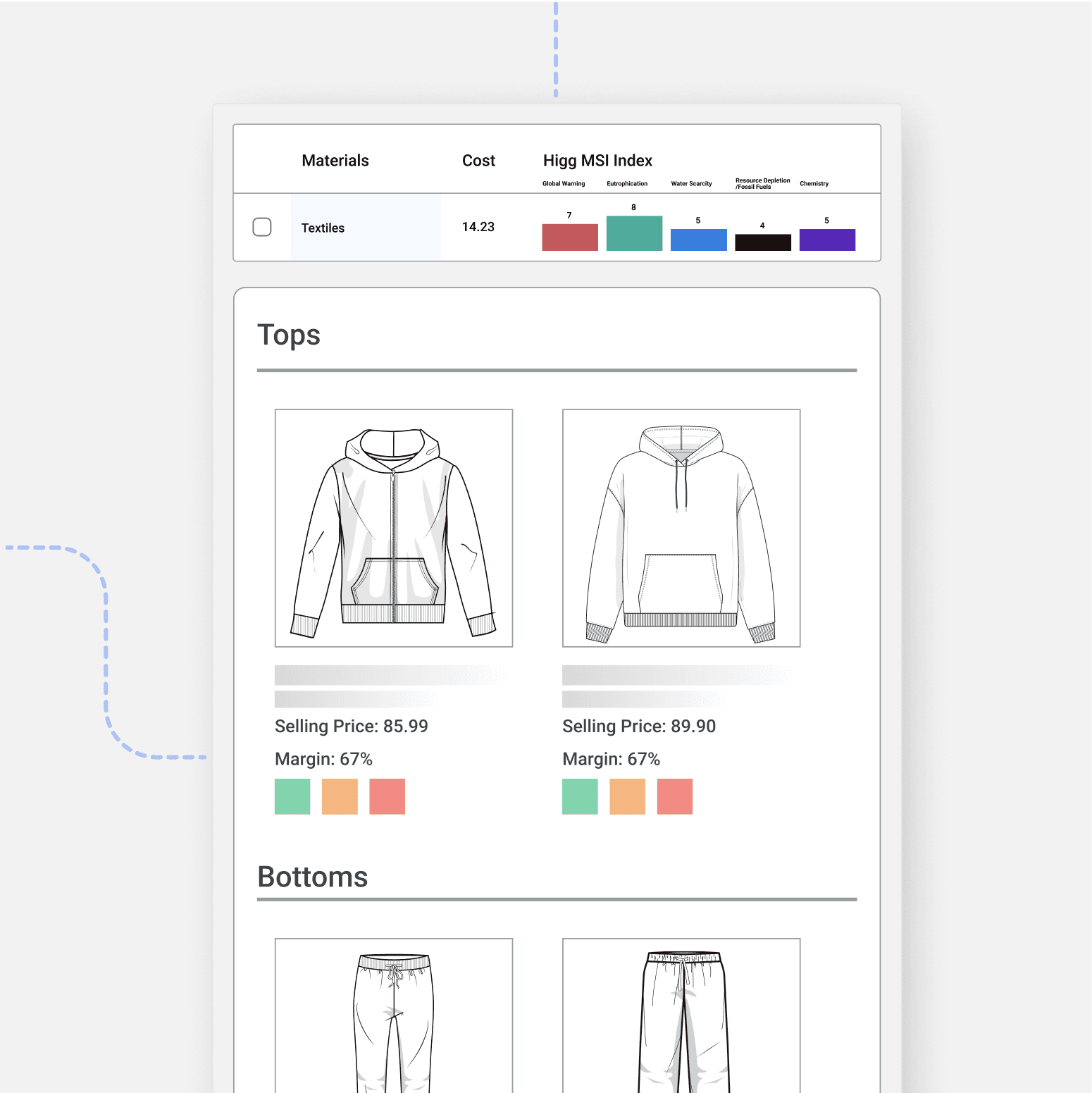Click the 14.23 cost value
The height and width of the screenshot is (1093, 1092).
tap(478, 227)
